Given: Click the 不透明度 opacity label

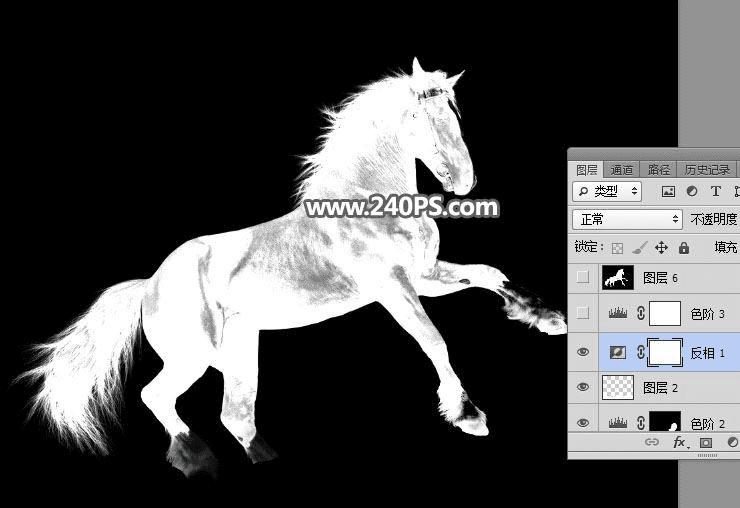Looking at the screenshot, I should coord(714,220).
